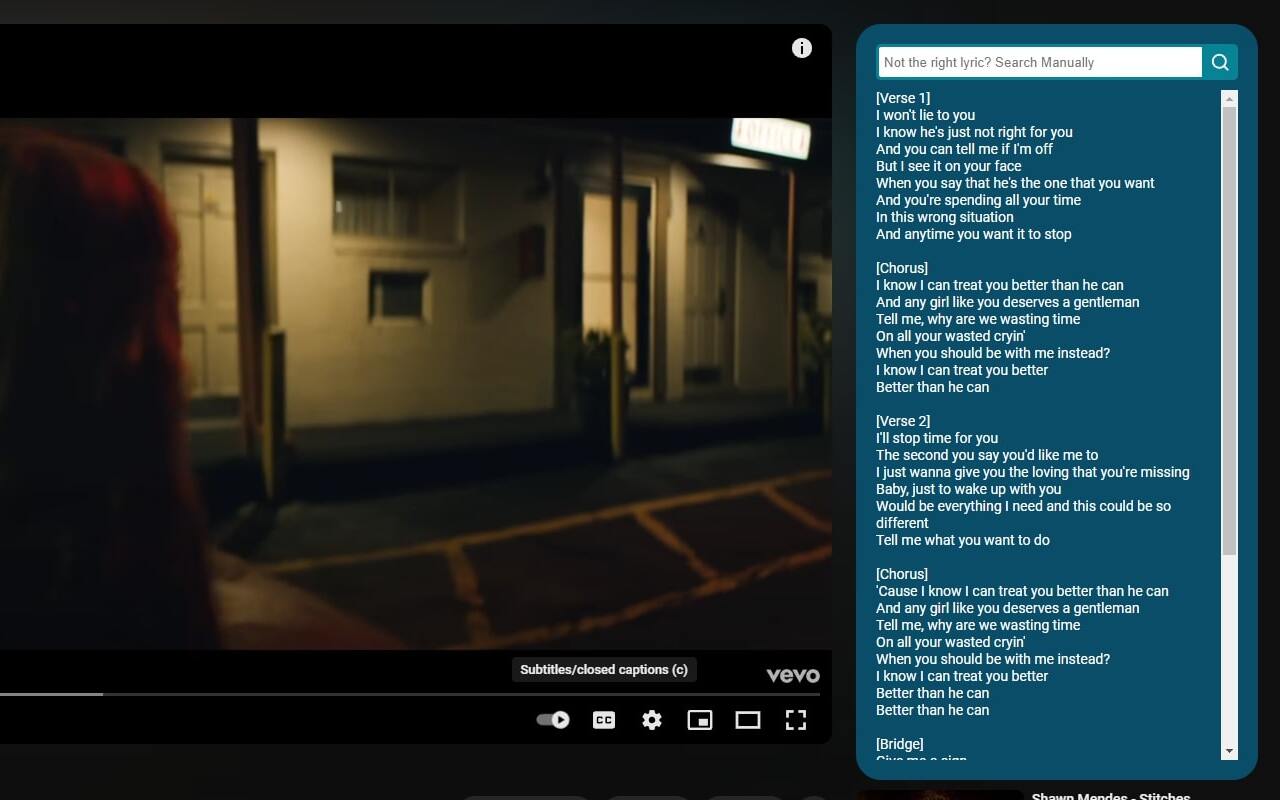The width and height of the screenshot is (1280, 800).
Task: Click on the video frame to pause
Action: click(415, 385)
